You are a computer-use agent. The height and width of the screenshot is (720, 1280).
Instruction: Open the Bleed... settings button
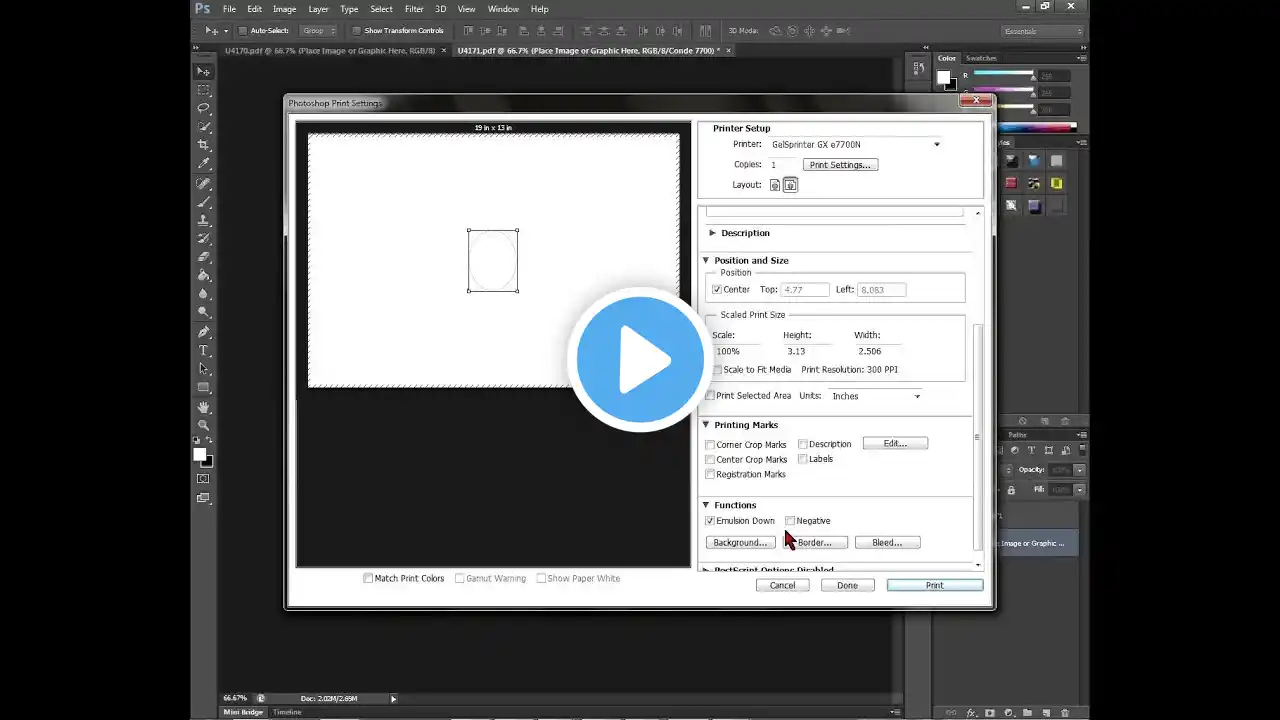pos(887,542)
